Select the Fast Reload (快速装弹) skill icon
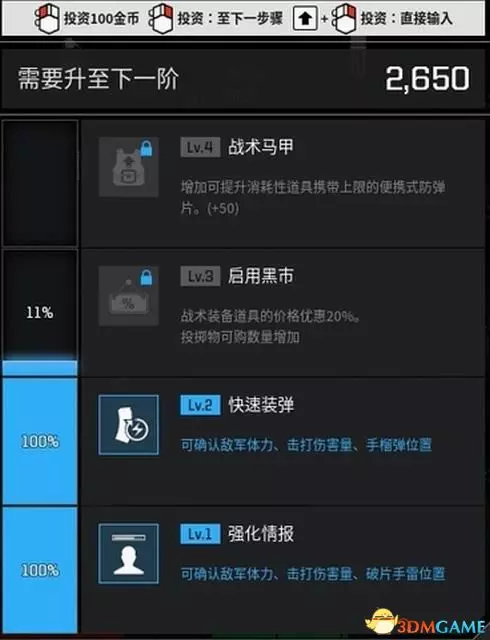This screenshot has height=640, width=490. pyautogui.click(x=128, y=424)
